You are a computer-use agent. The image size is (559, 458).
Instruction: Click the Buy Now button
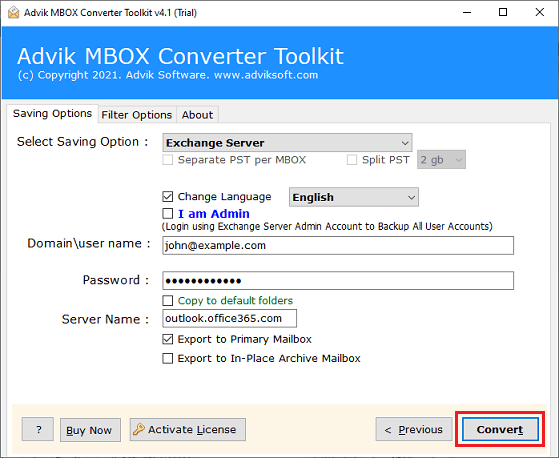coord(90,430)
